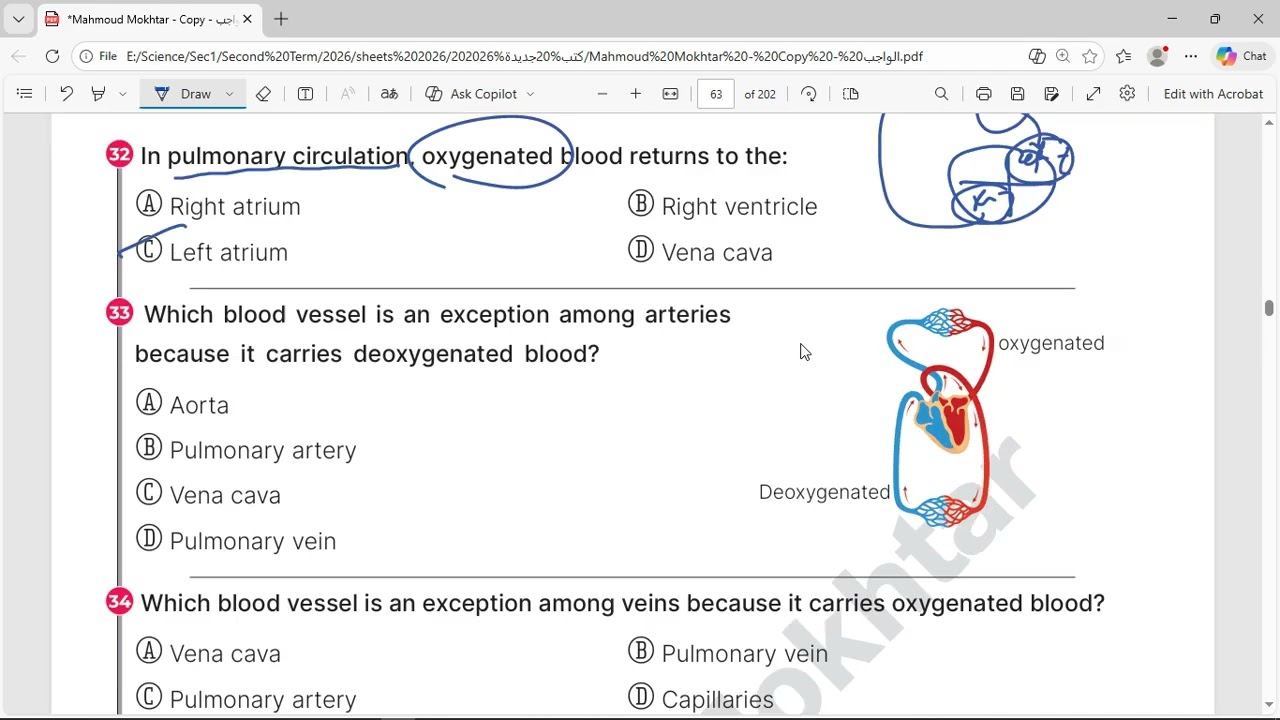
Task: Open the table of contents sidebar
Action: coord(25,94)
